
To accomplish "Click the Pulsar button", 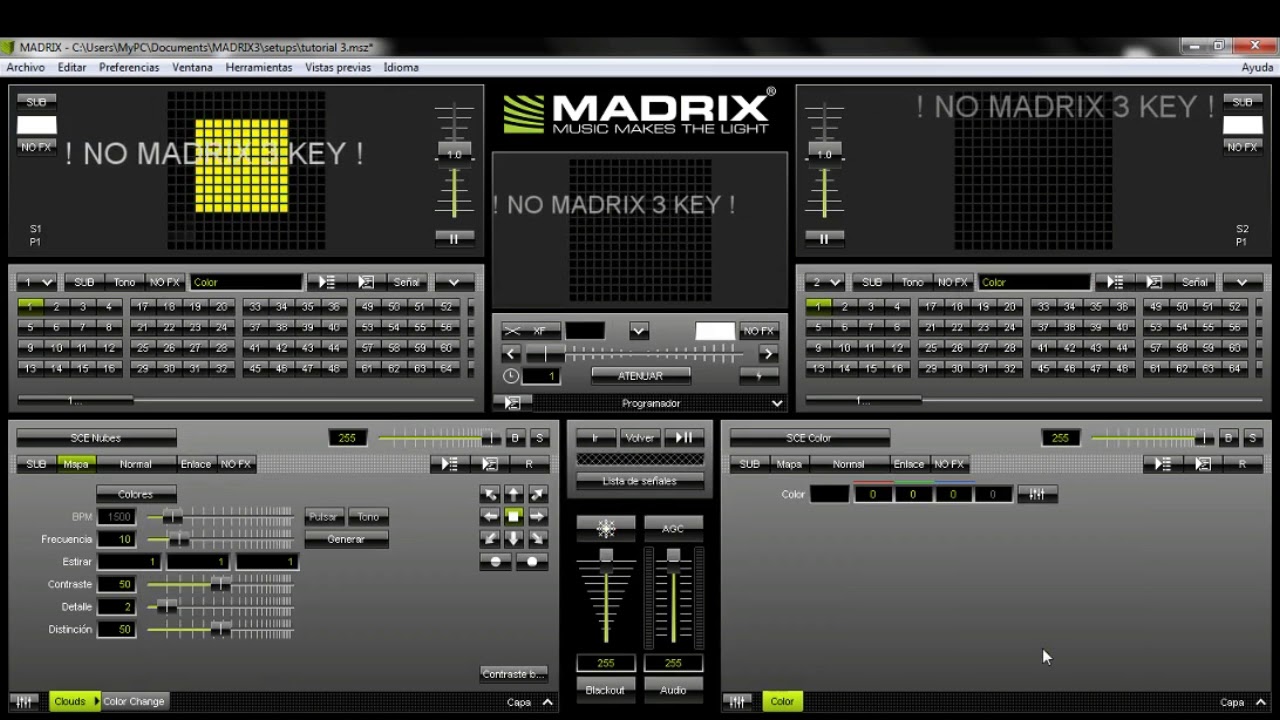I will point(324,517).
